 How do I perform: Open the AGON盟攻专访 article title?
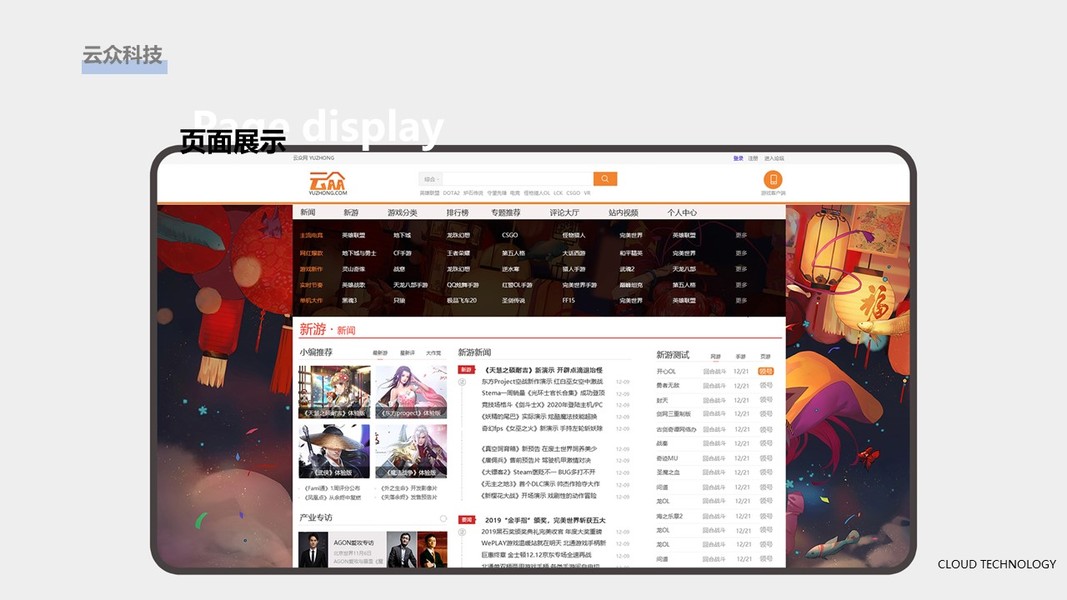coord(353,542)
